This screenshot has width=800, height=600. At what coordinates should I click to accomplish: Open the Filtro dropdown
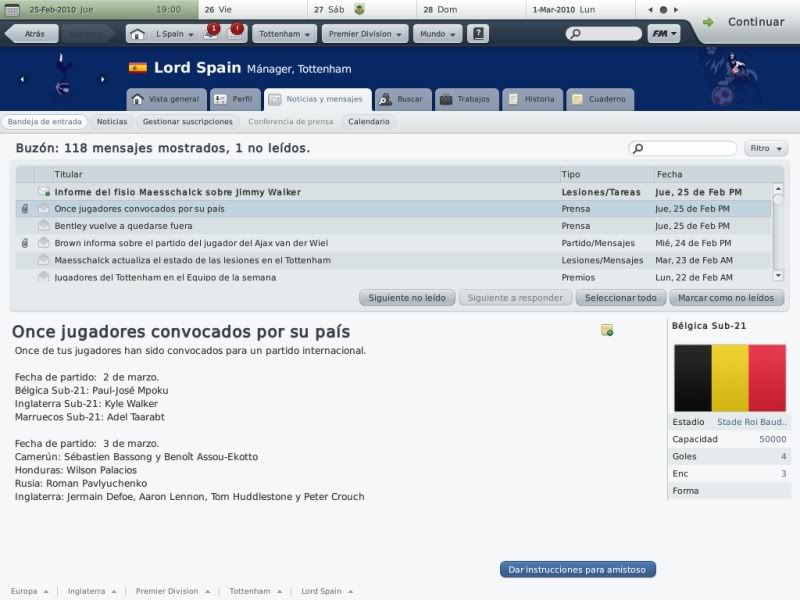point(766,148)
